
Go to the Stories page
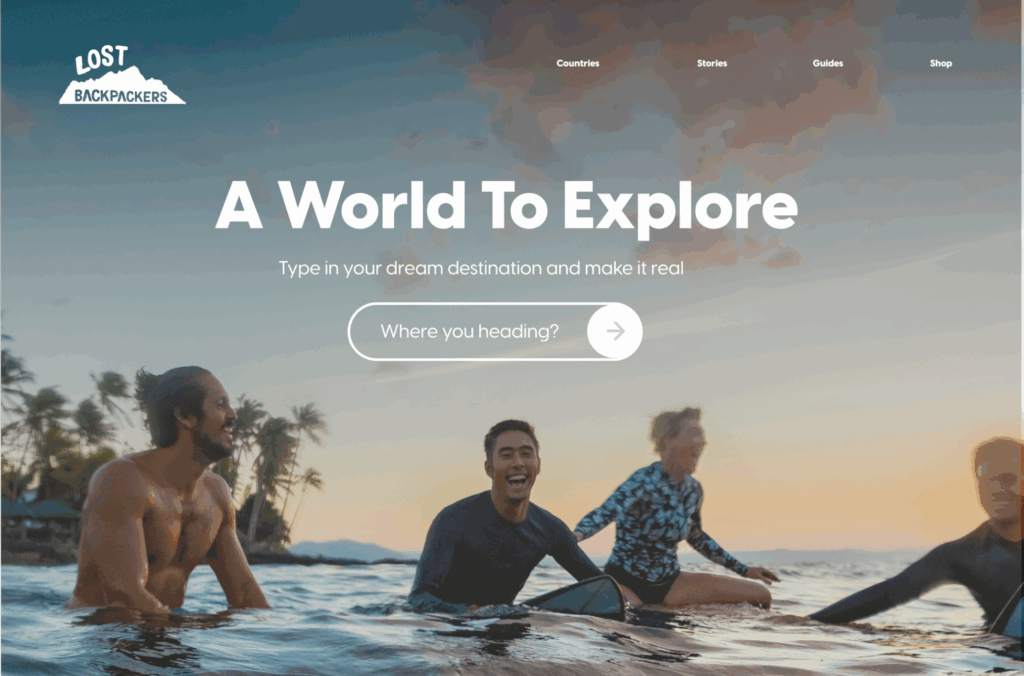tap(712, 63)
